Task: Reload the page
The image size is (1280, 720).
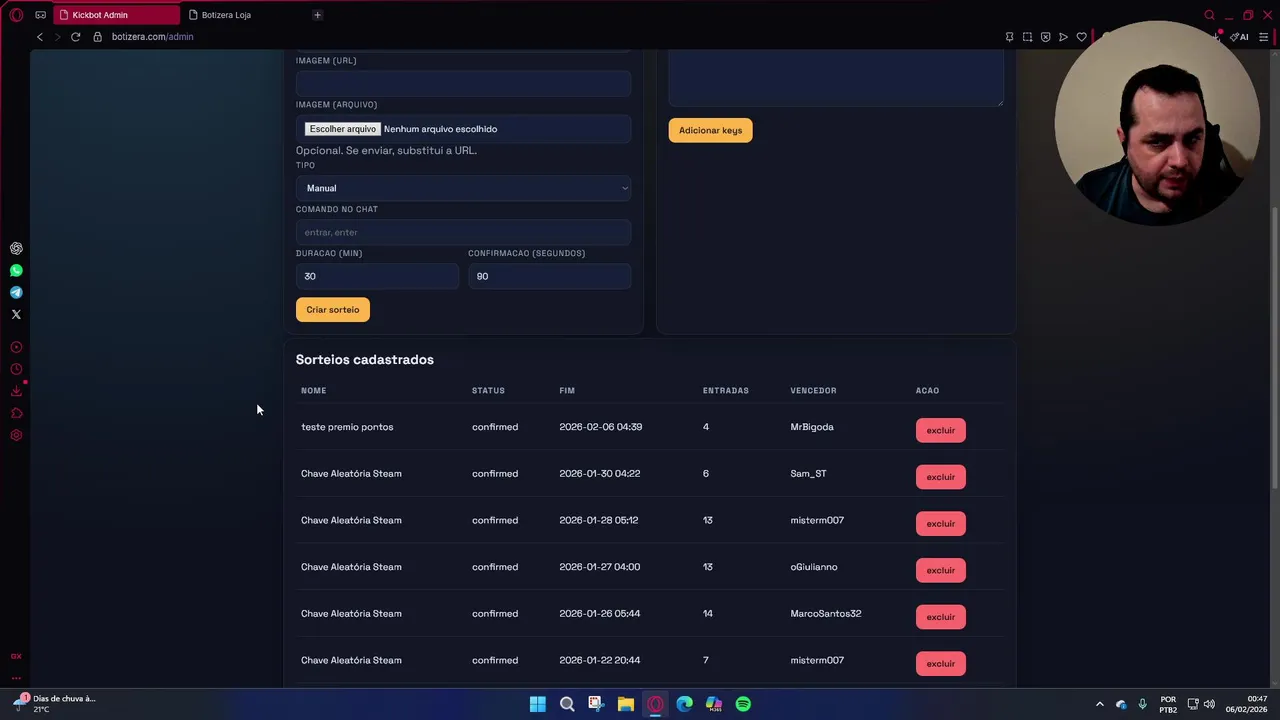Action: point(75,37)
